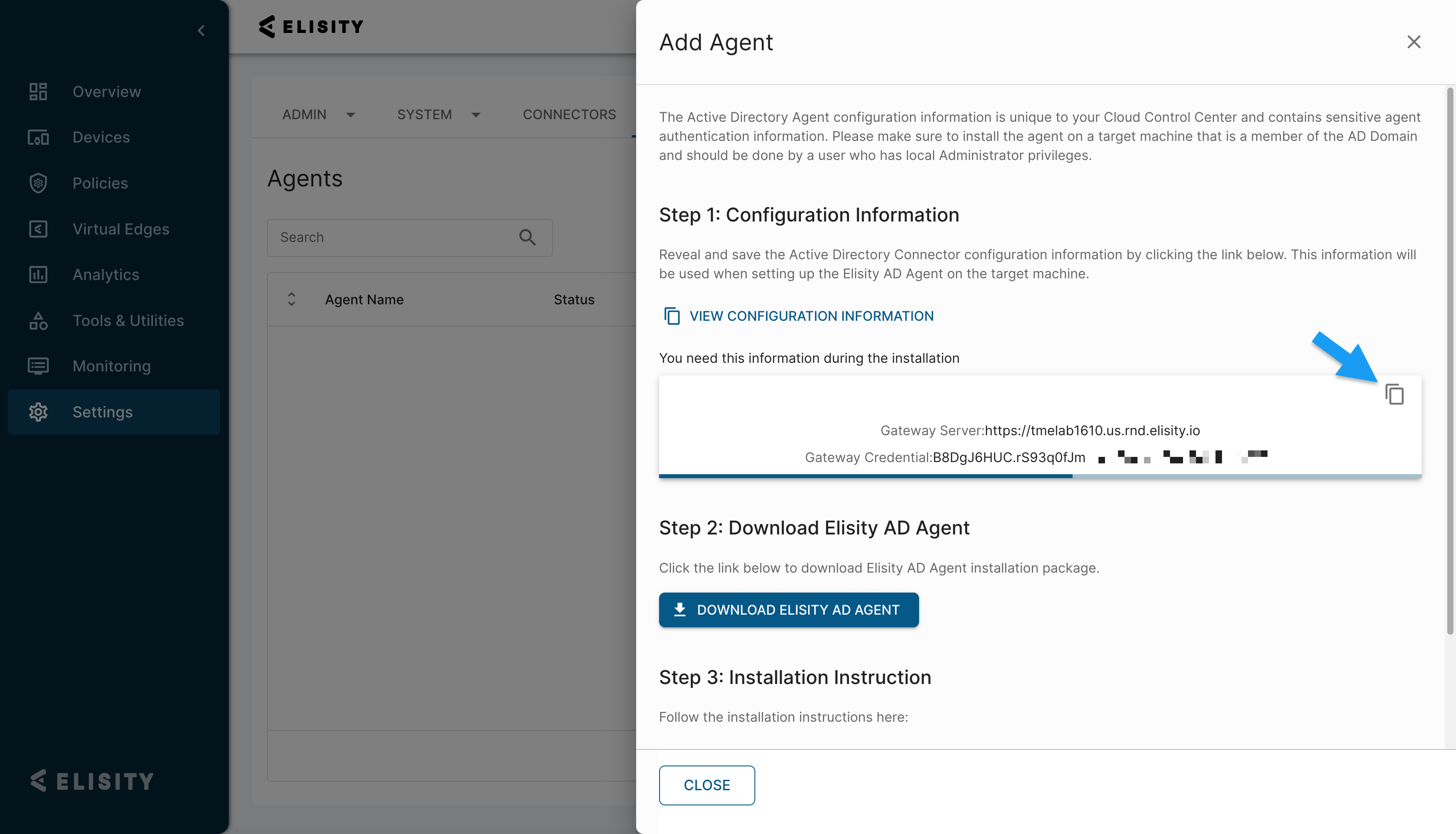The image size is (1456, 834).
Task: Click VIEW CONFIGURATION INFORMATION link
Action: [811, 316]
